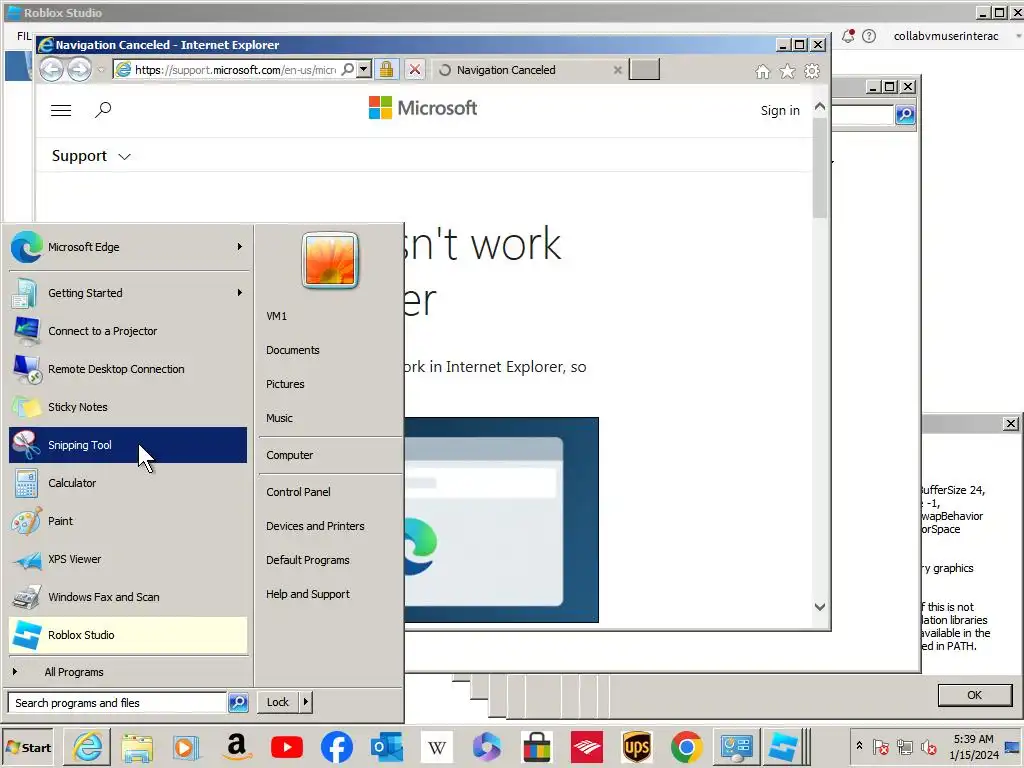This screenshot has height=768, width=1024.
Task: Click the Paint palette icon
Action: click(x=26, y=521)
